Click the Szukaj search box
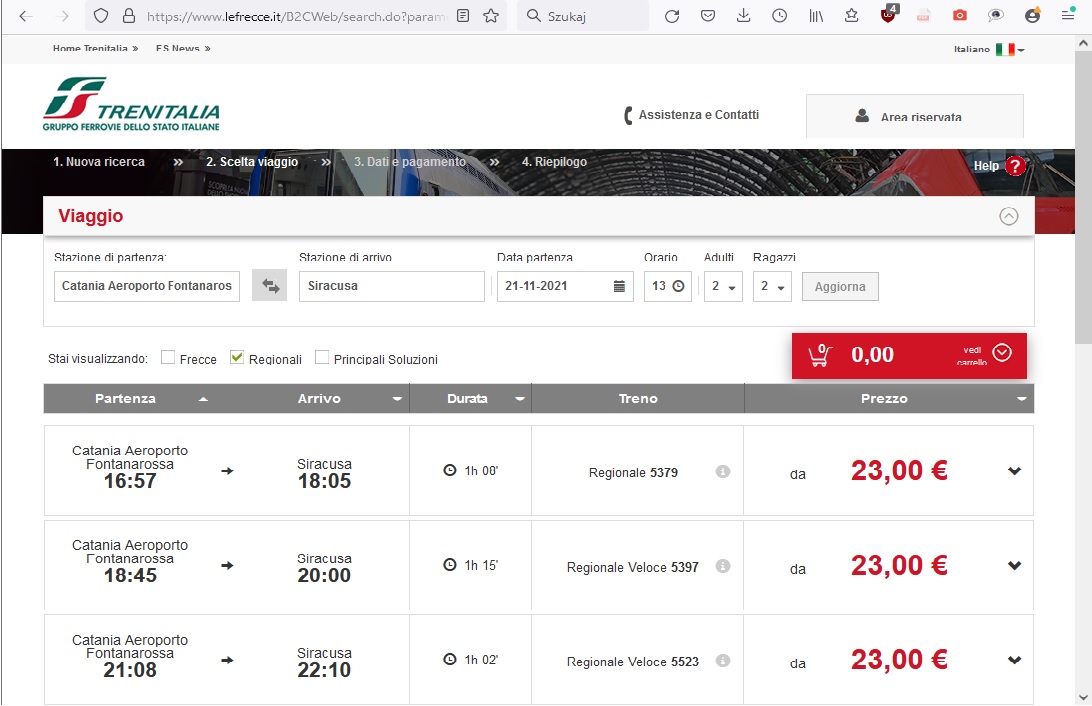This screenshot has width=1092, height=706. click(583, 16)
